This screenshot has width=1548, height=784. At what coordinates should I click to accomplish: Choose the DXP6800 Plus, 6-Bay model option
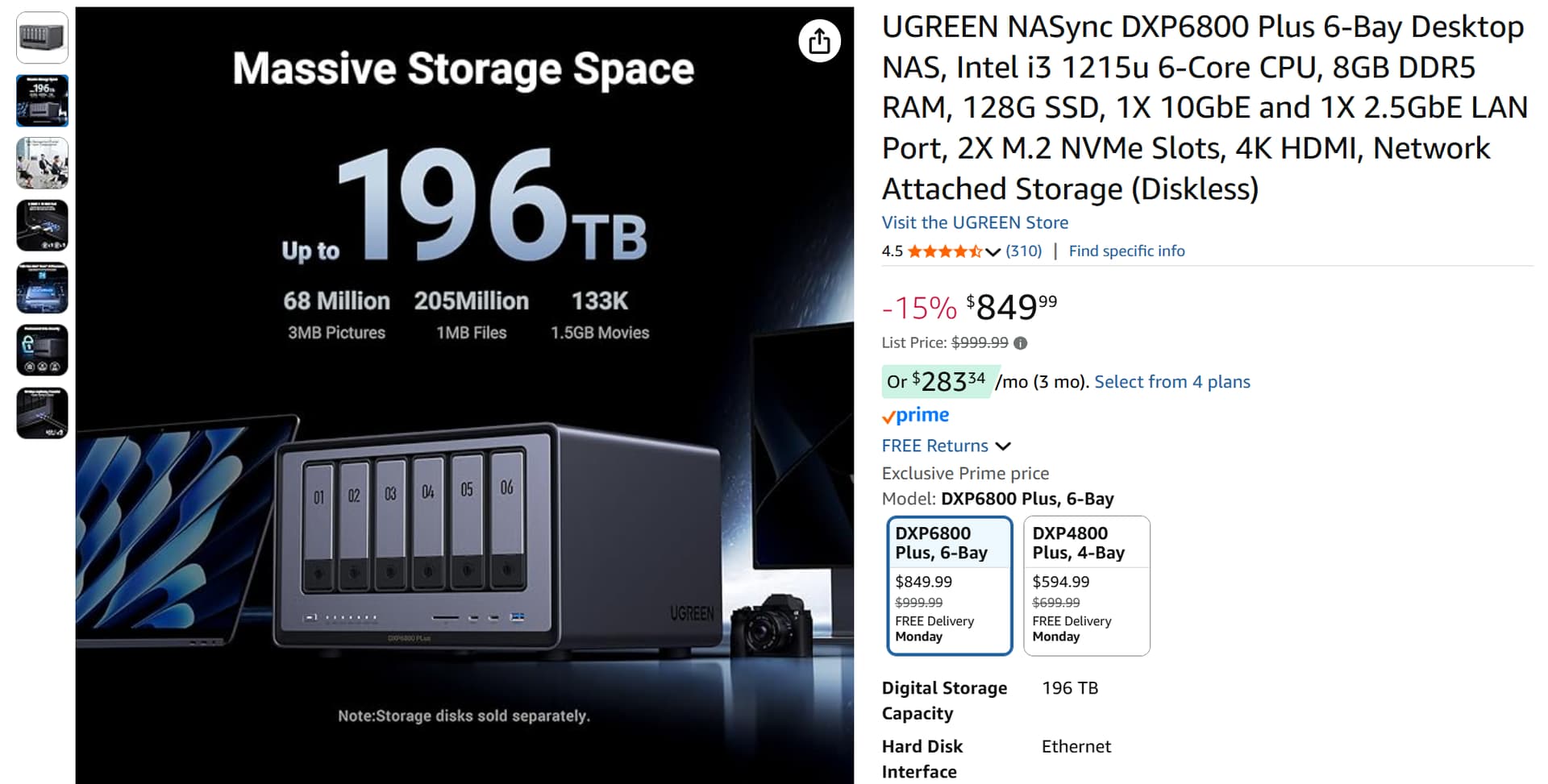pos(949,585)
